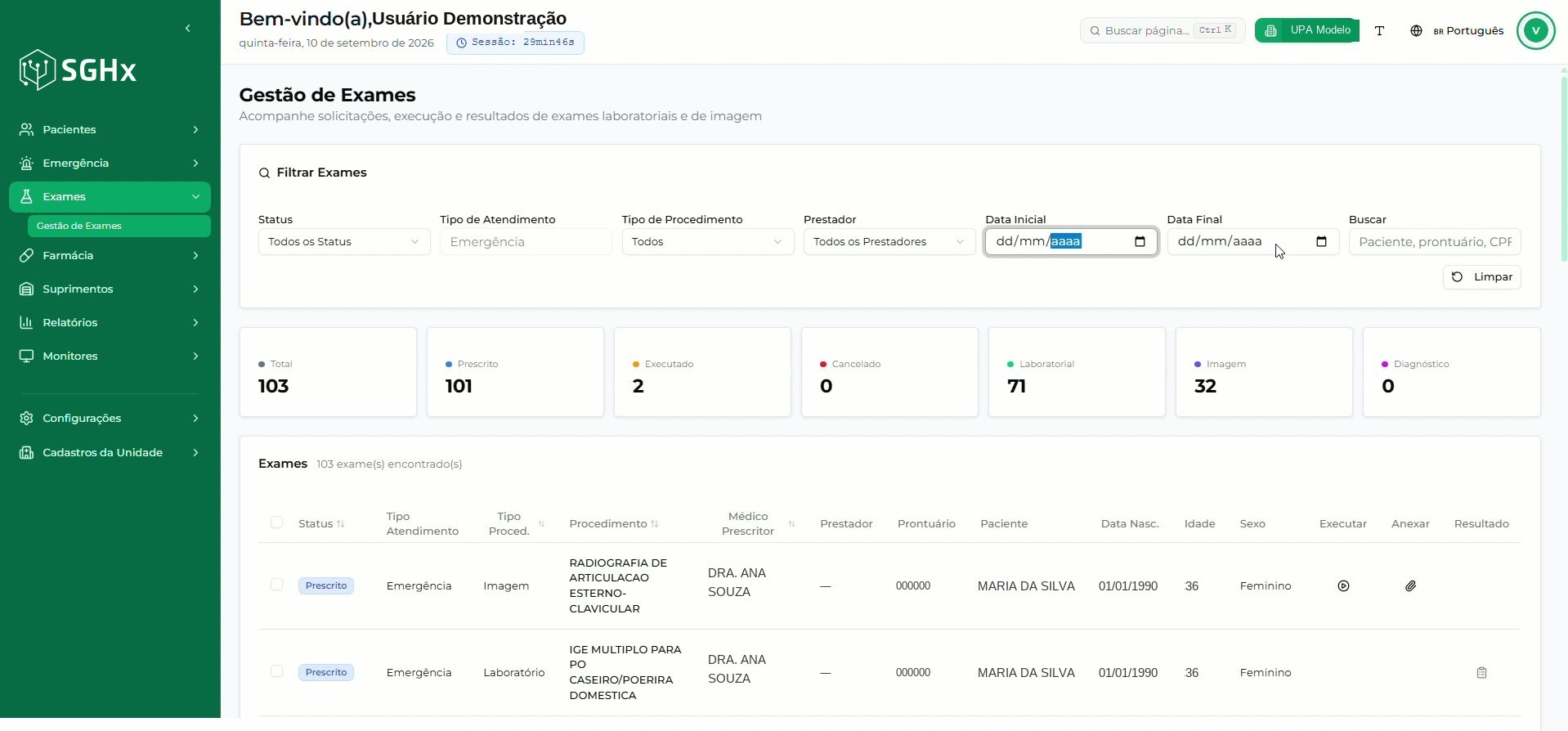Open the Suprimentos menu
Screen dimensions: 1568x731
pos(110,289)
